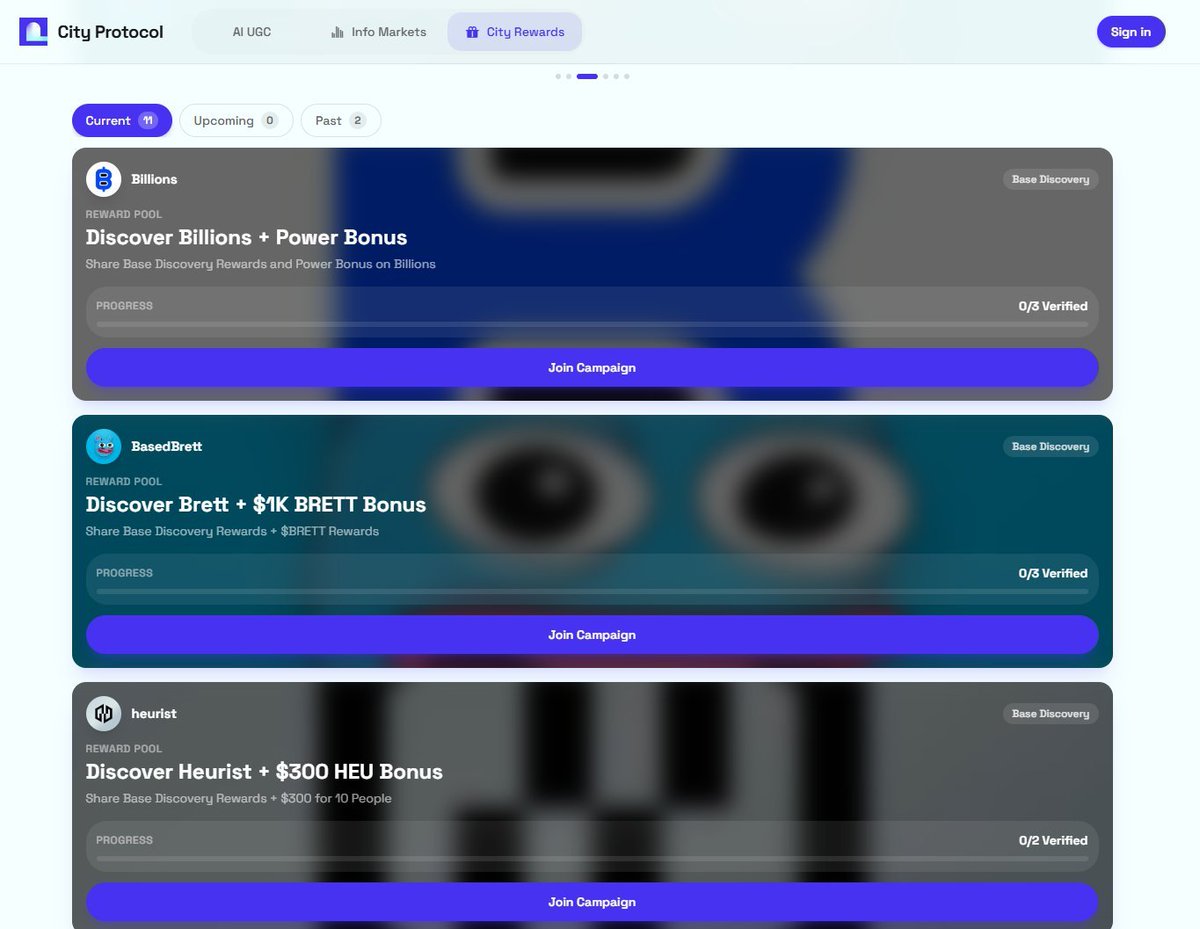Click the "heurist" project name
The height and width of the screenshot is (929, 1200).
[x=154, y=714]
